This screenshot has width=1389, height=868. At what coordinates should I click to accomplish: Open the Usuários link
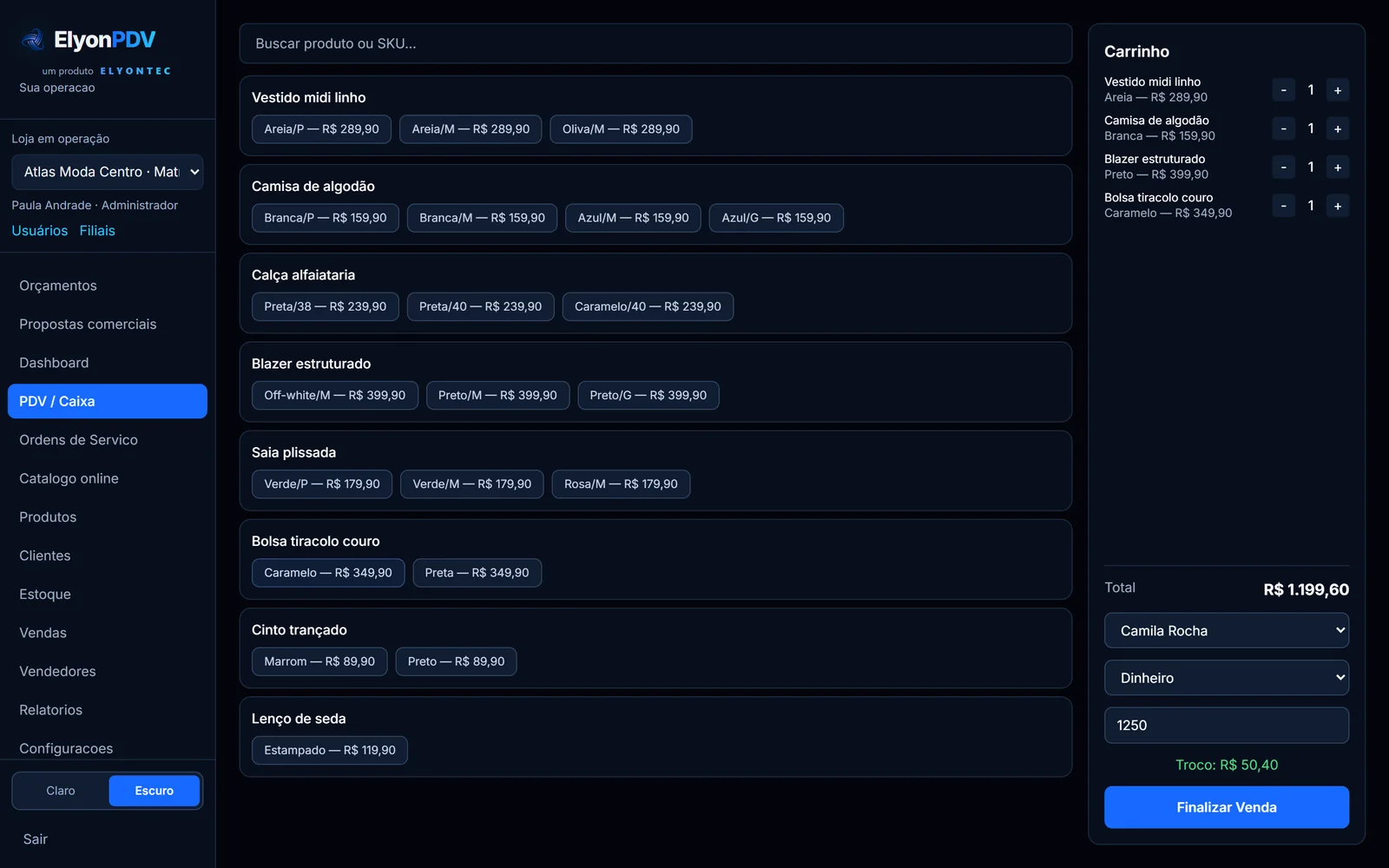click(x=40, y=231)
